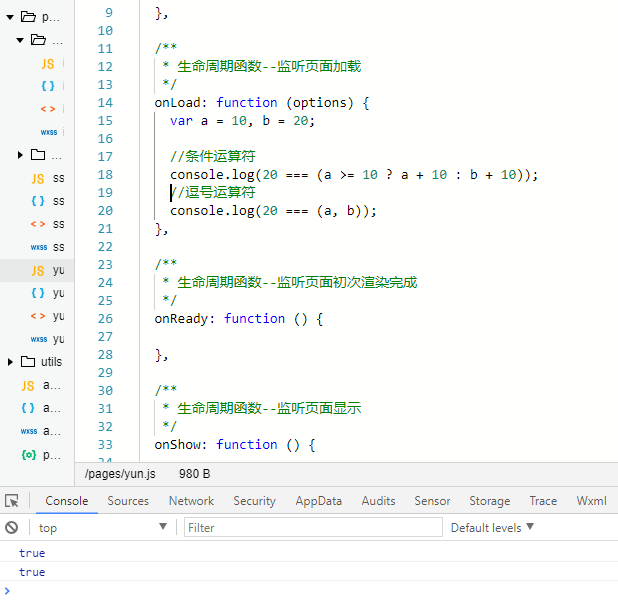Clear the console with the ban icon
Viewport: 618px width, 608px height.
[11, 527]
